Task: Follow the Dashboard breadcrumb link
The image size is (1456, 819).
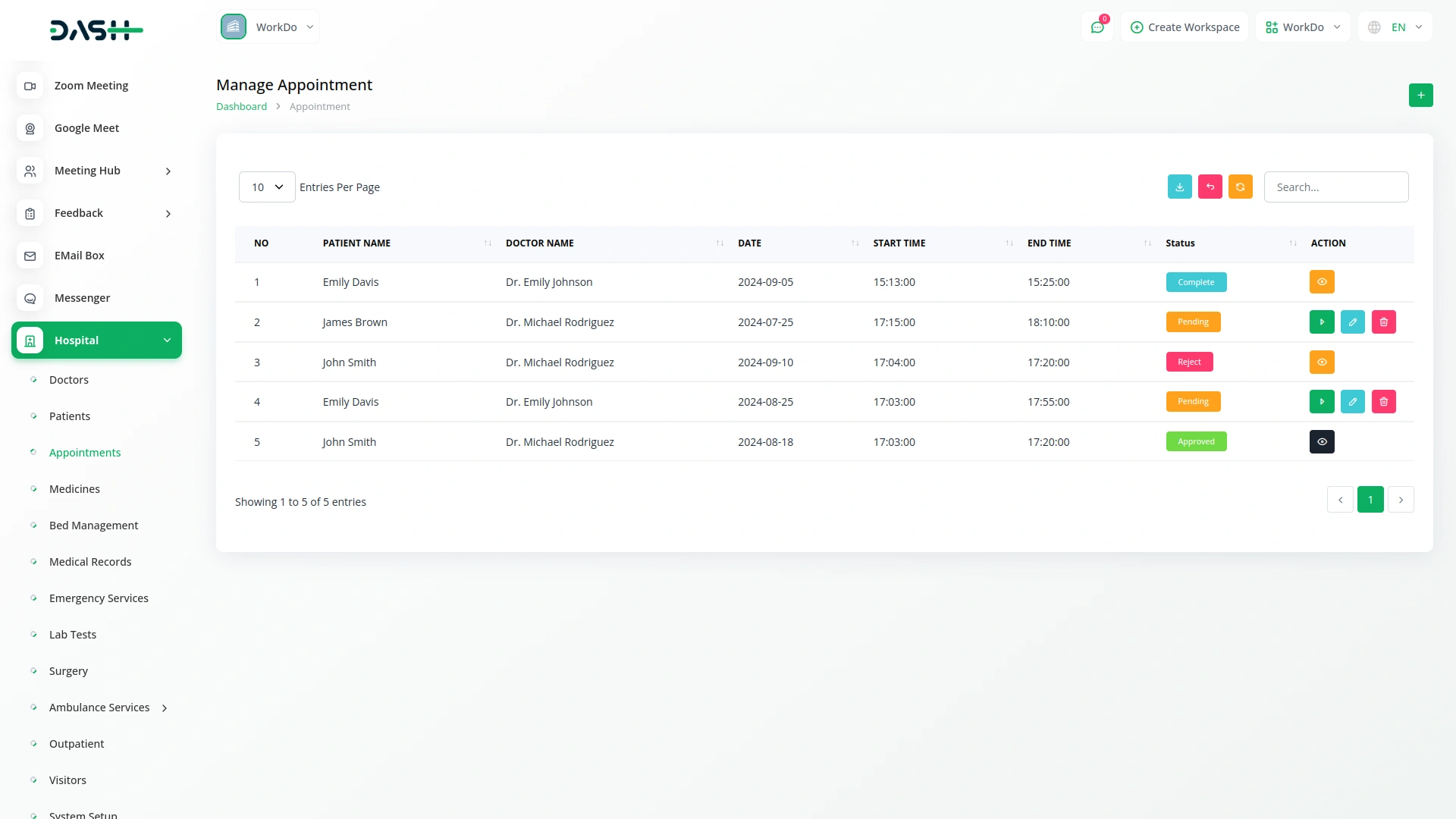Action: tap(241, 107)
